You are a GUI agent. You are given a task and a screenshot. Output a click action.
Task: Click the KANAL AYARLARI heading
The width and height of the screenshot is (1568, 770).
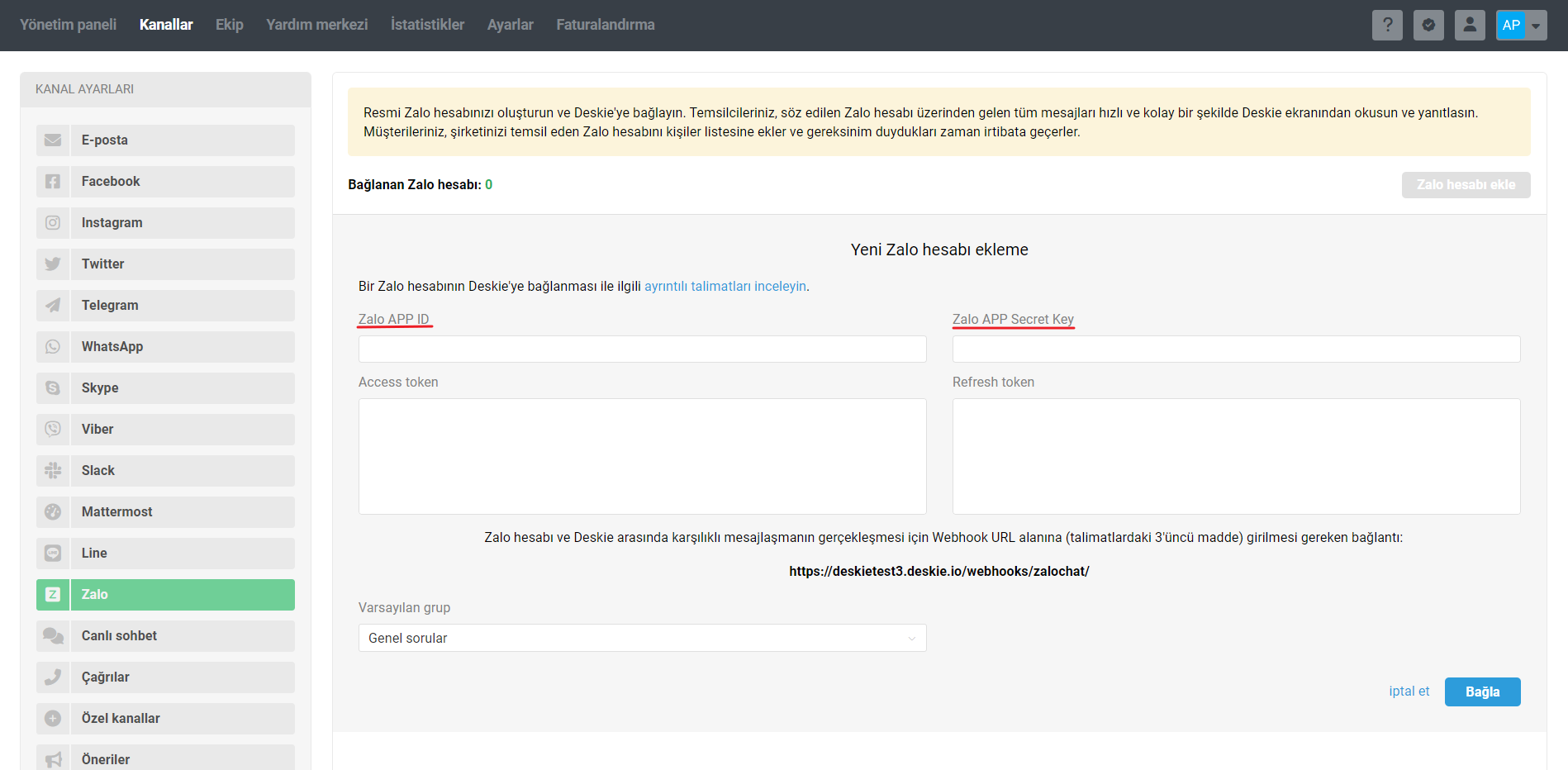coord(84,89)
